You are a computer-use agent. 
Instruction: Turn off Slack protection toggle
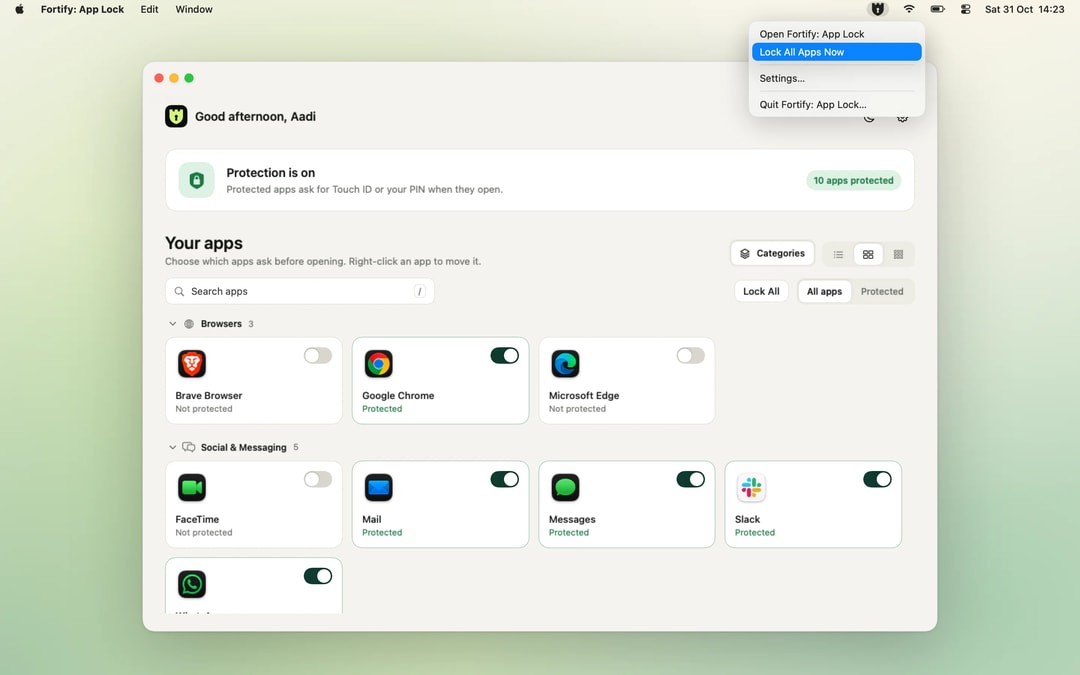(877, 479)
